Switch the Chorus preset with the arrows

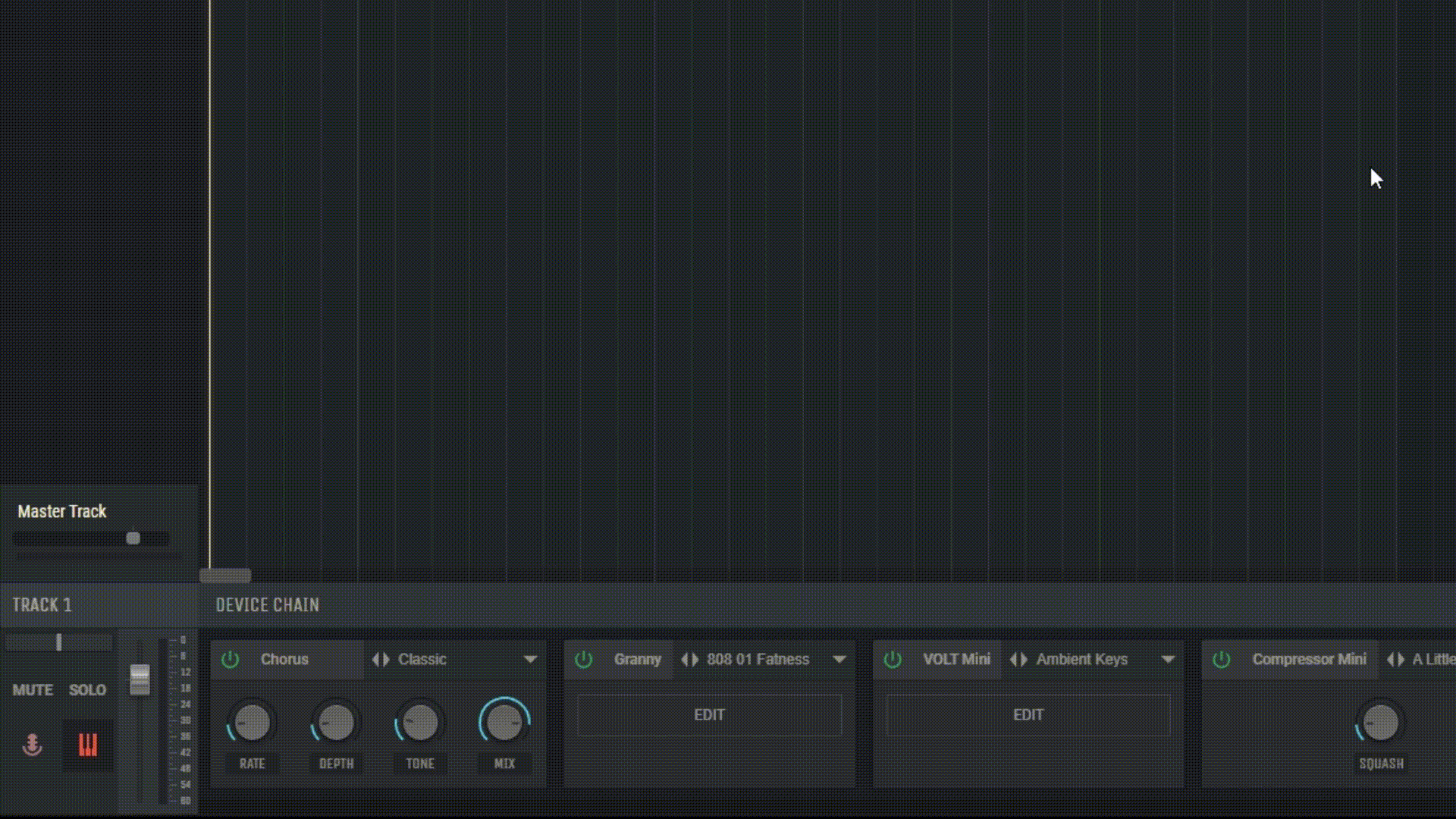coord(381,660)
